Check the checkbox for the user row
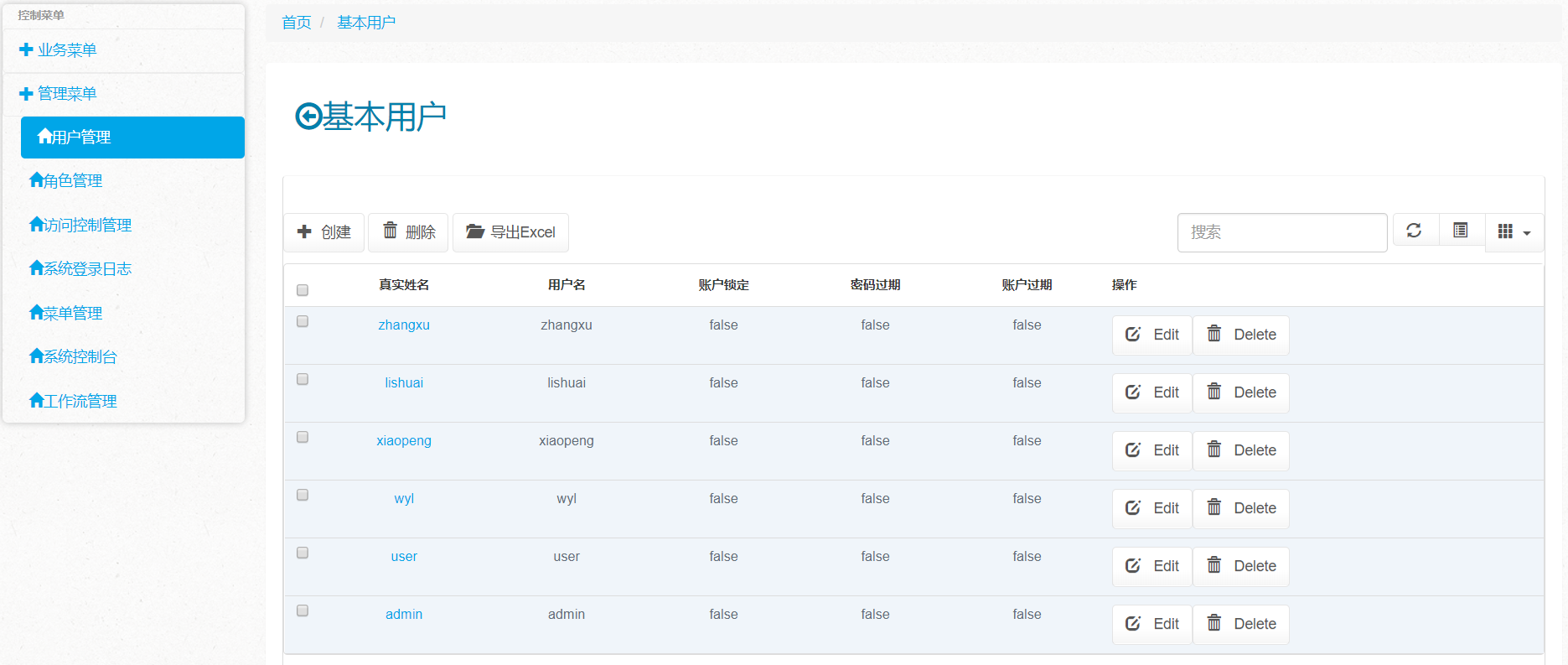Image resolution: width=1568 pixels, height=665 pixels. pyautogui.click(x=303, y=553)
